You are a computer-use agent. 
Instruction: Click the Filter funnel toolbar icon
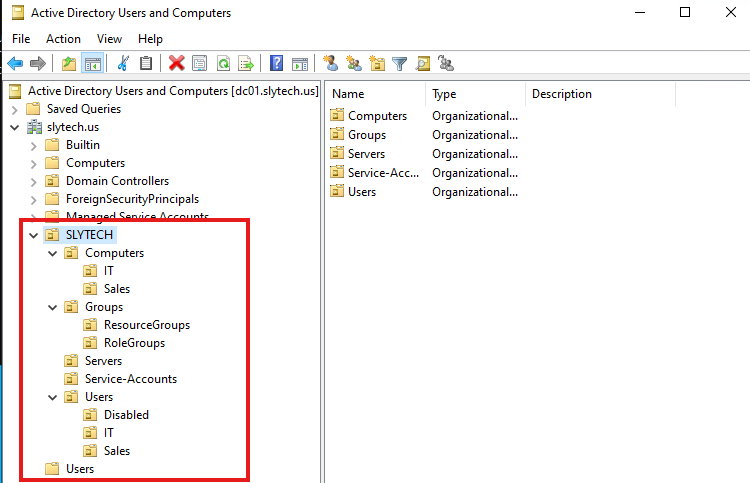(400, 64)
